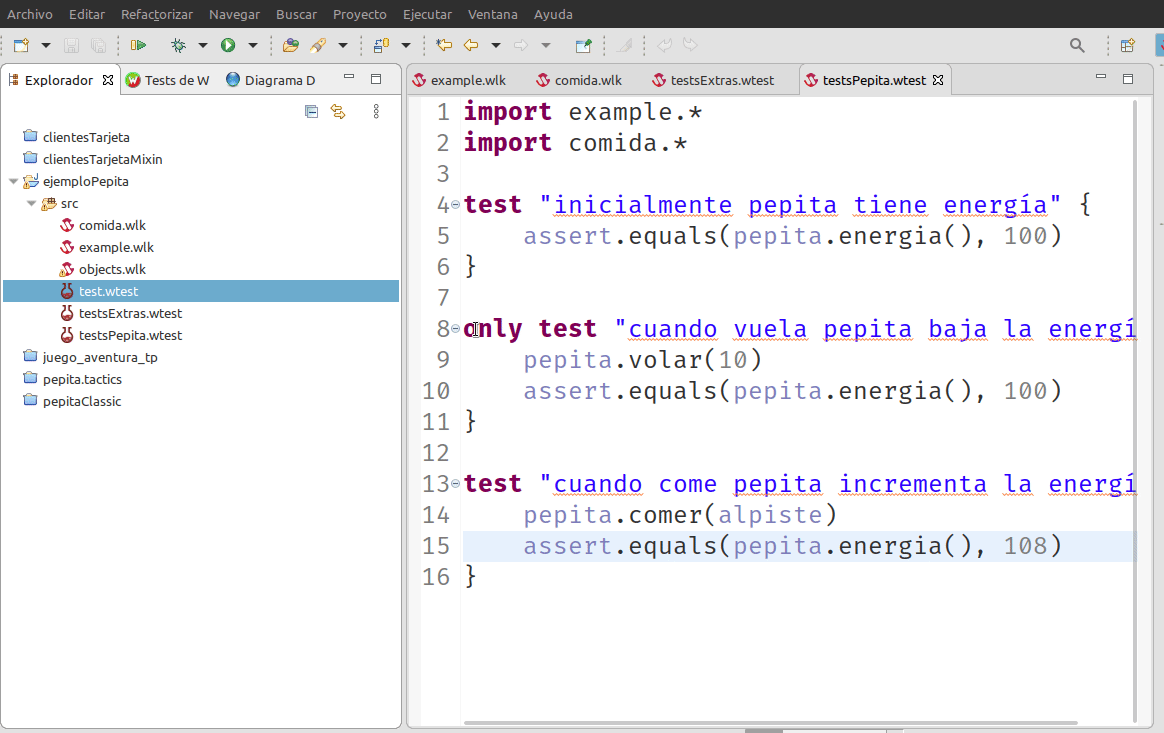Click the editor horizontal scrollbar

770,722
